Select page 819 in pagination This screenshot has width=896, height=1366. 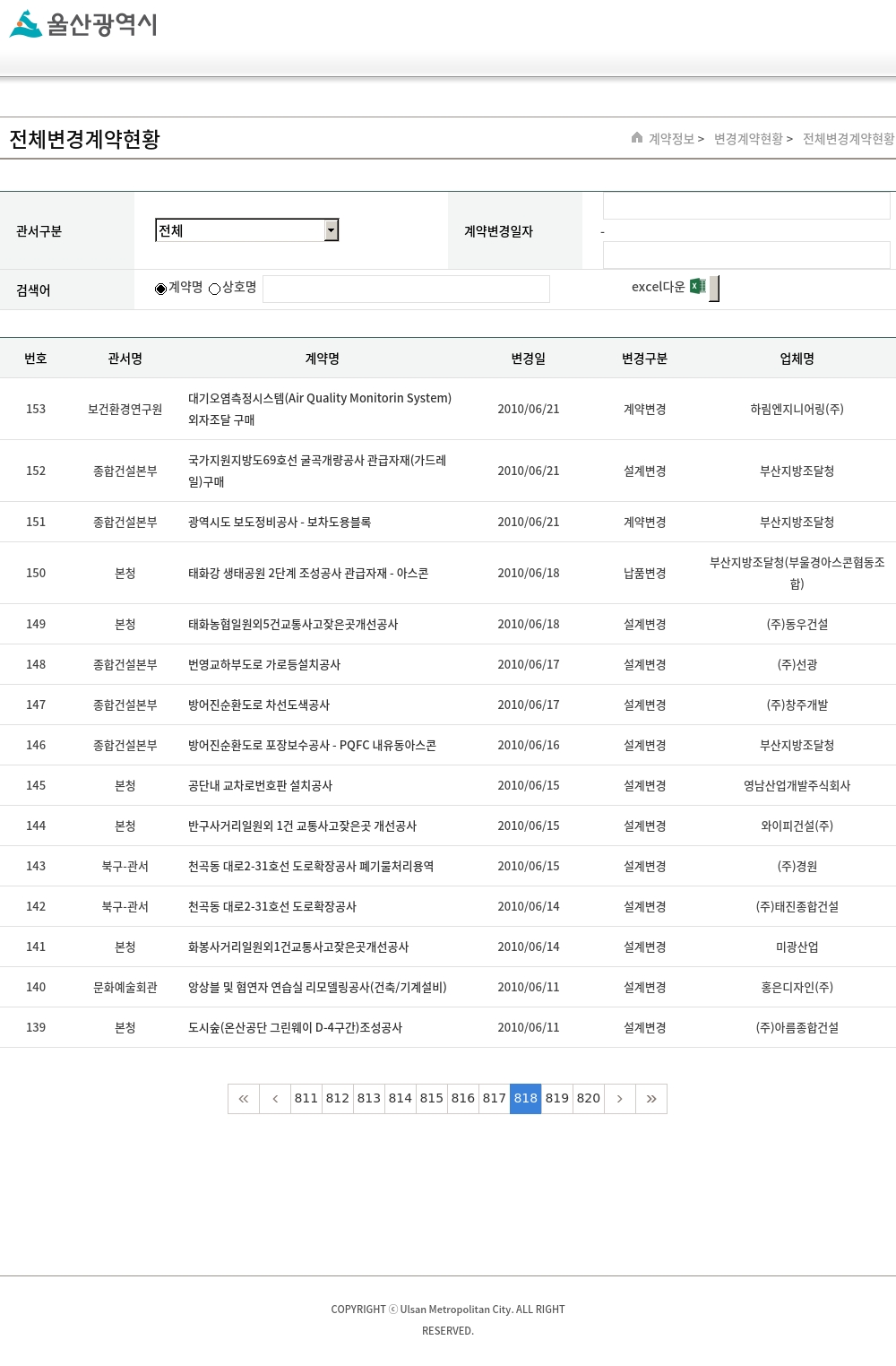(x=557, y=1099)
